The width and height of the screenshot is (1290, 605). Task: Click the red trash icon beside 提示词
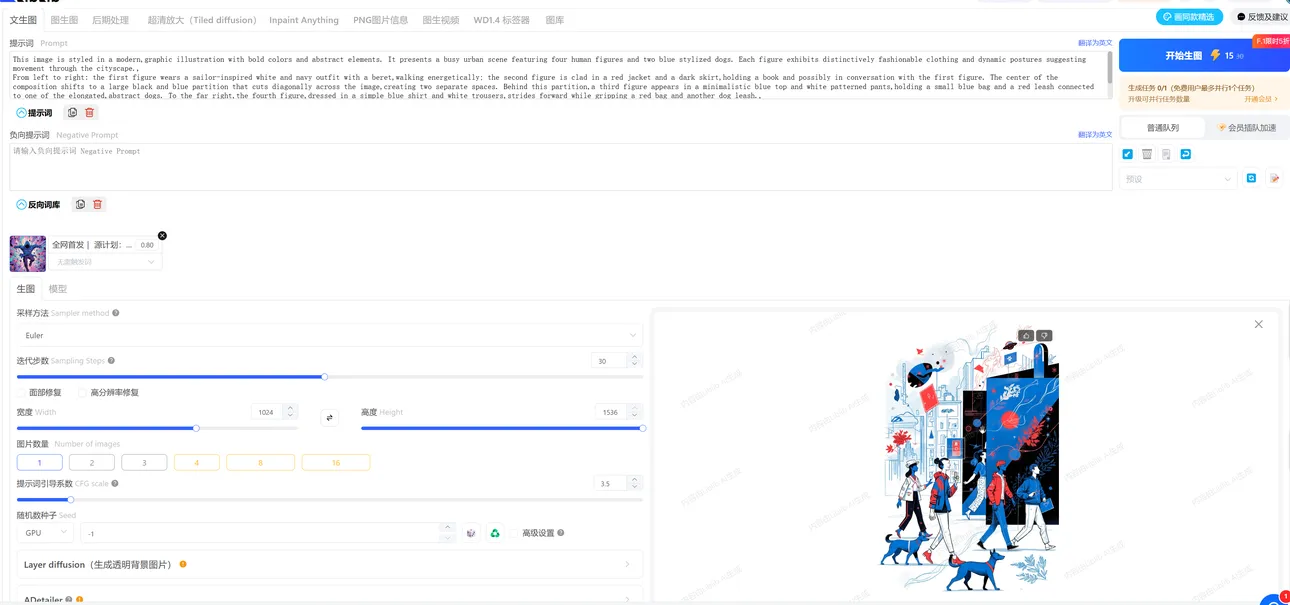pyautogui.click(x=90, y=113)
